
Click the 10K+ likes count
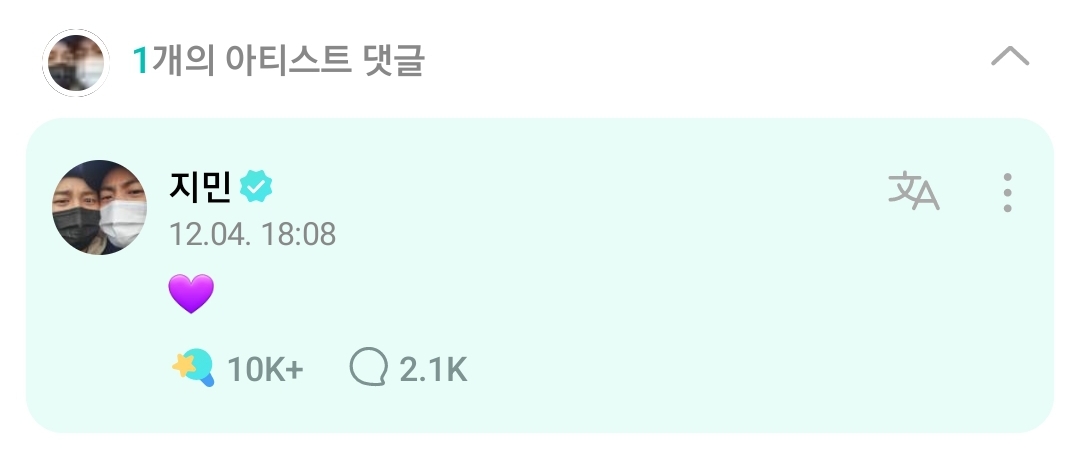coord(265,369)
